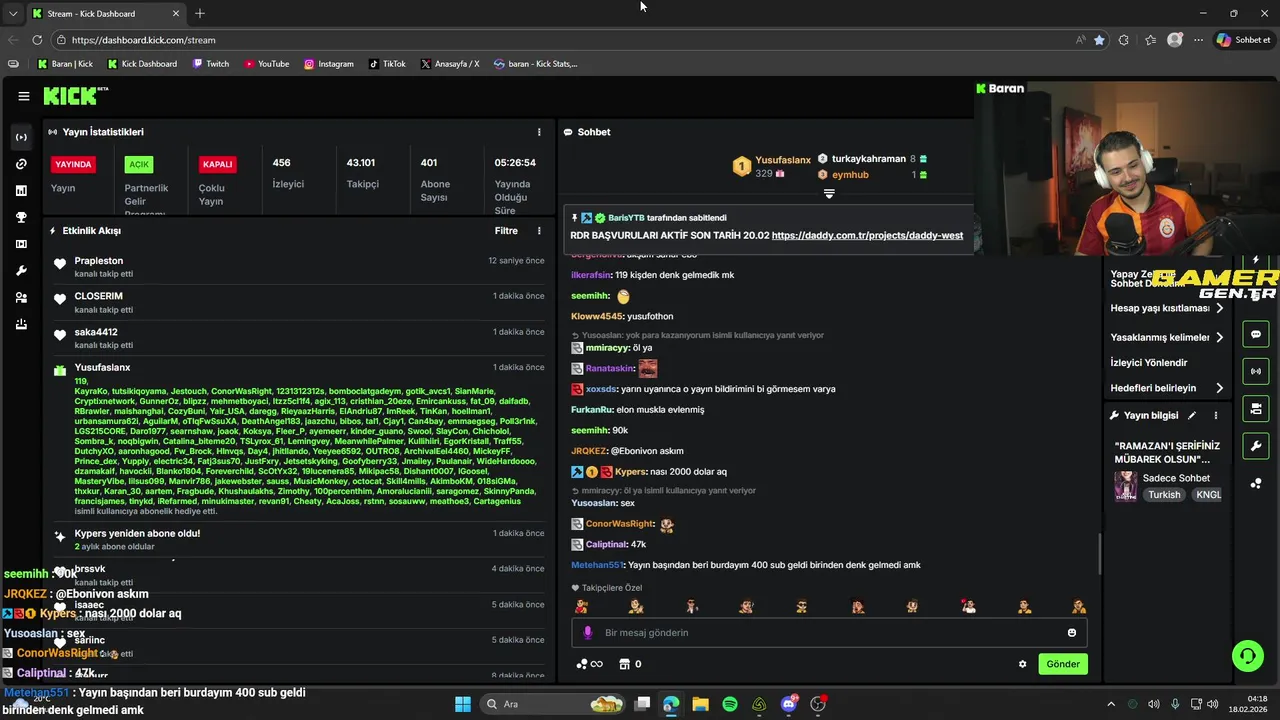Collapse the gift leaderboard arrow

(829, 194)
